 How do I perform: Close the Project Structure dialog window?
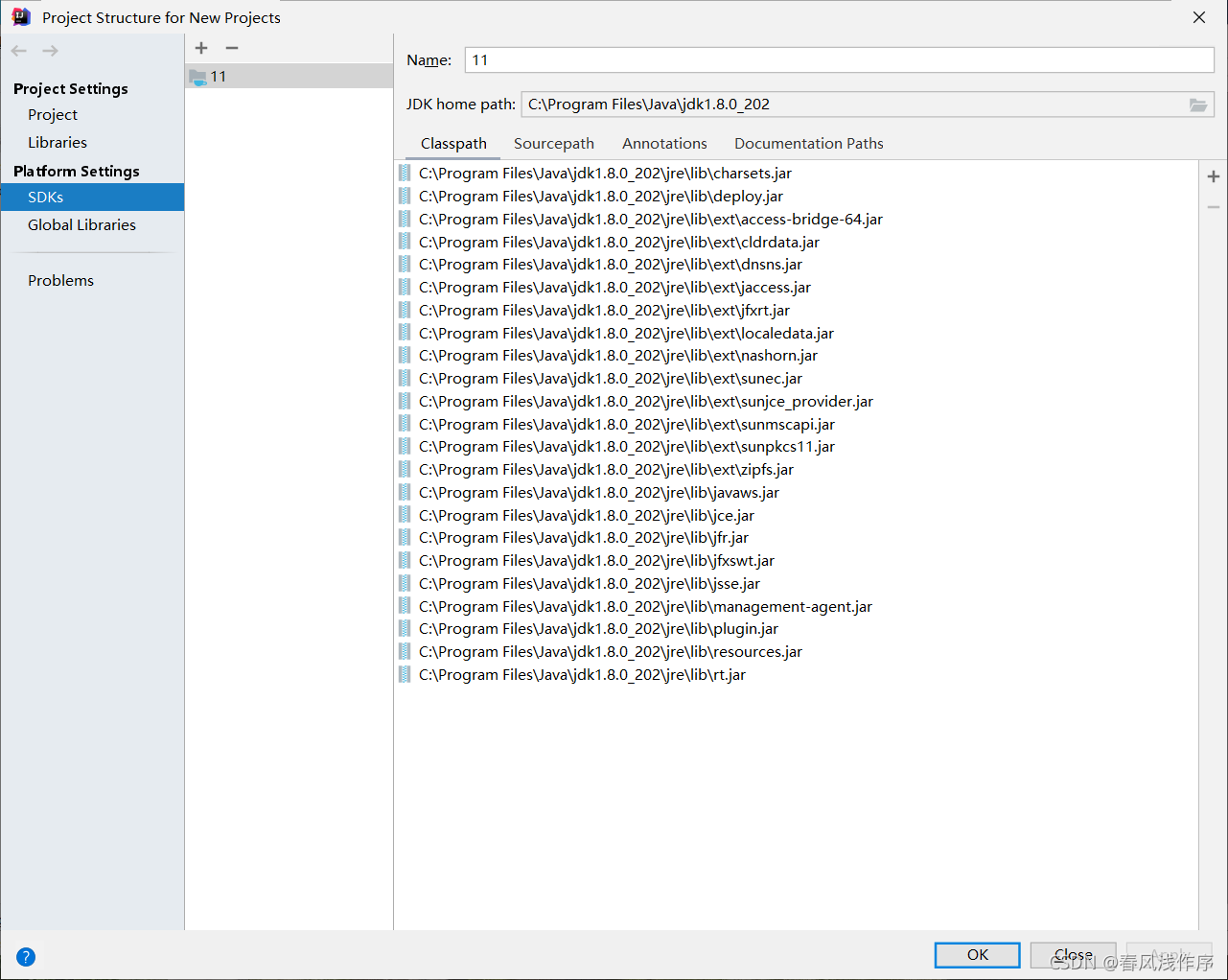[x=1199, y=17]
